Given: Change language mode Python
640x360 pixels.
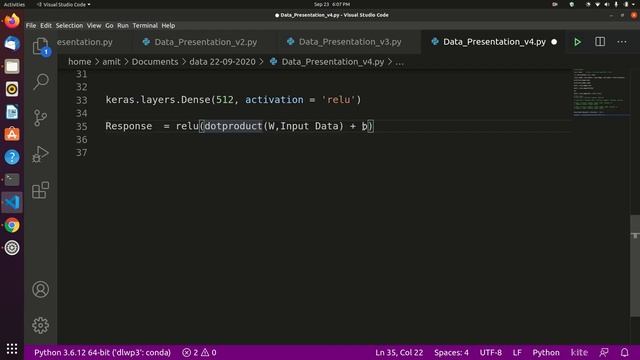Looking at the screenshot, I should tap(546, 352).
